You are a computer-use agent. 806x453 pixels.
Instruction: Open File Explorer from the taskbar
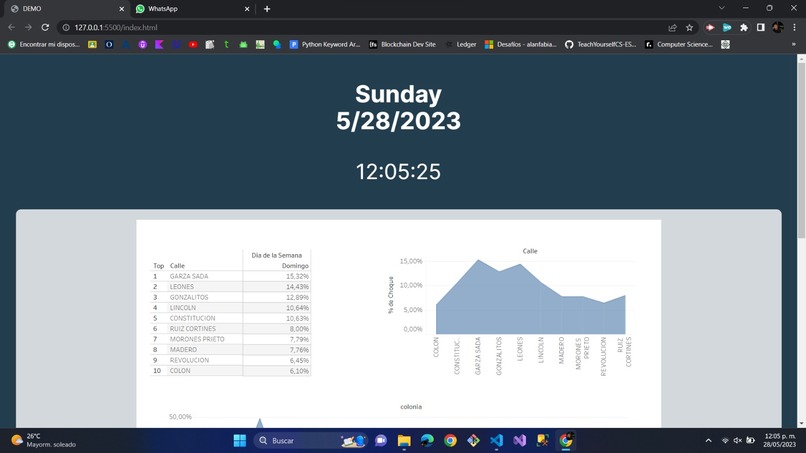click(404, 441)
